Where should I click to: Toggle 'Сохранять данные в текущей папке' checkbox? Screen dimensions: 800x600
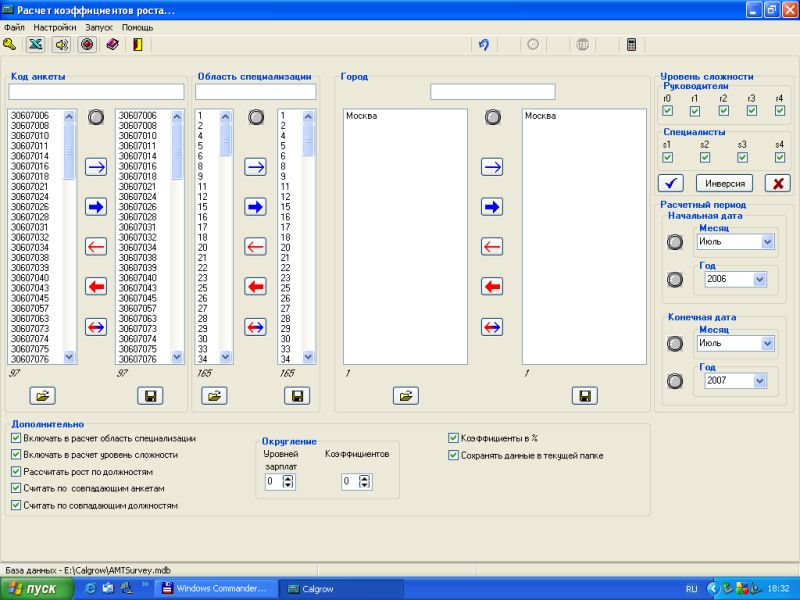(x=453, y=455)
